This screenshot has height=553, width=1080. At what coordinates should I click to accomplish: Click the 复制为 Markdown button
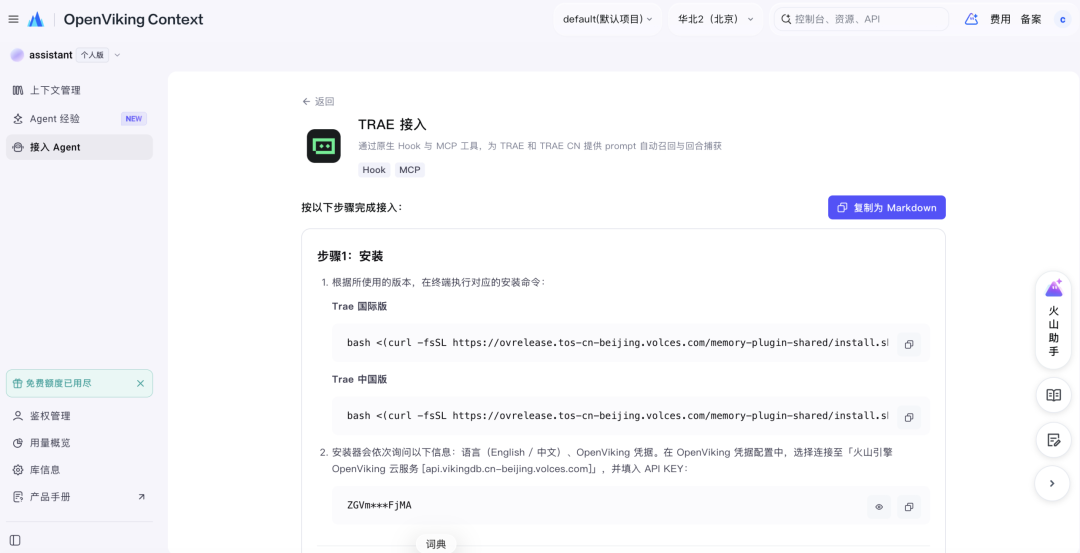886,207
